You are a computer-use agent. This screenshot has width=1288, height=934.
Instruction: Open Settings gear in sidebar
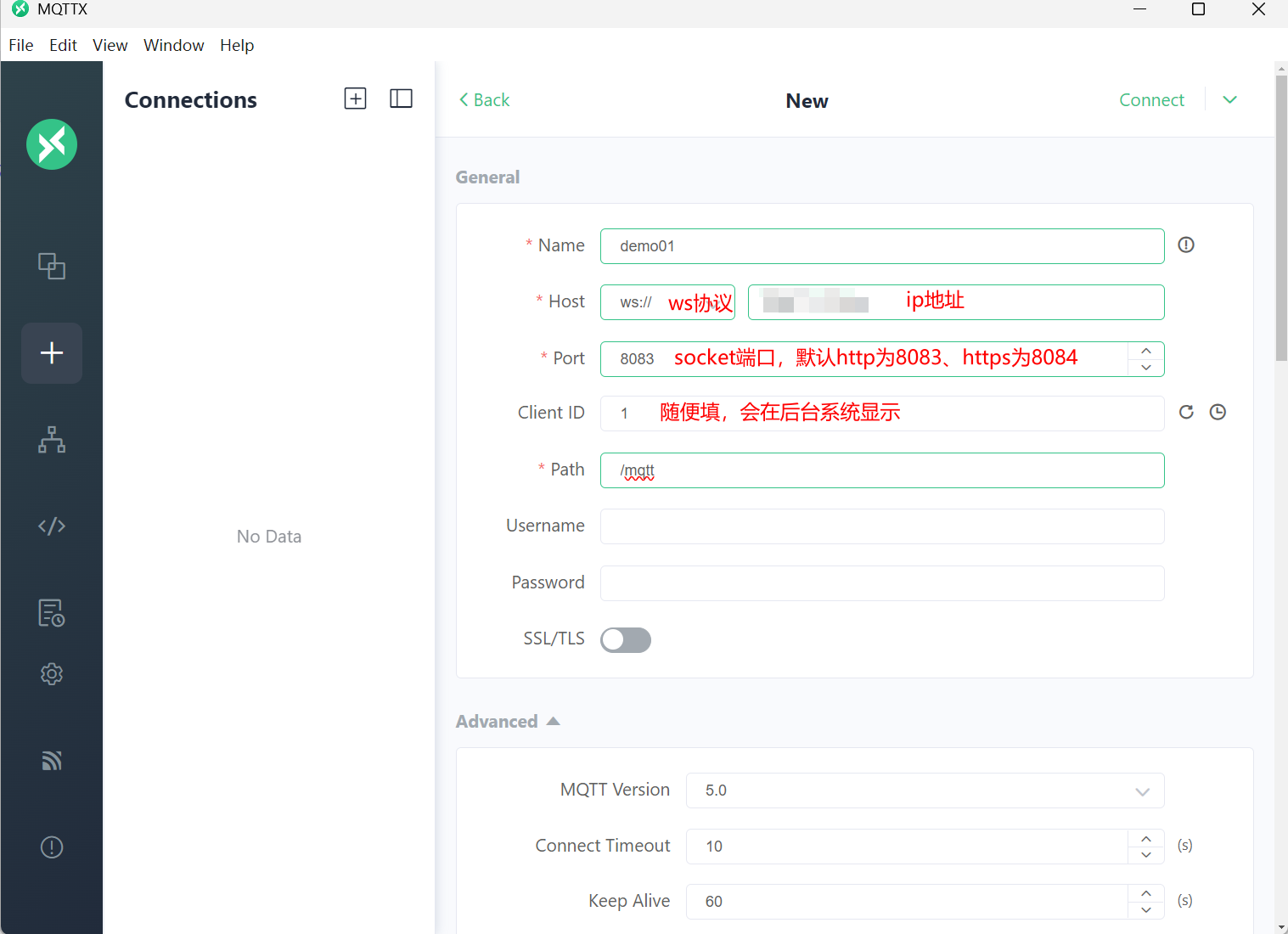pos(52,674)
